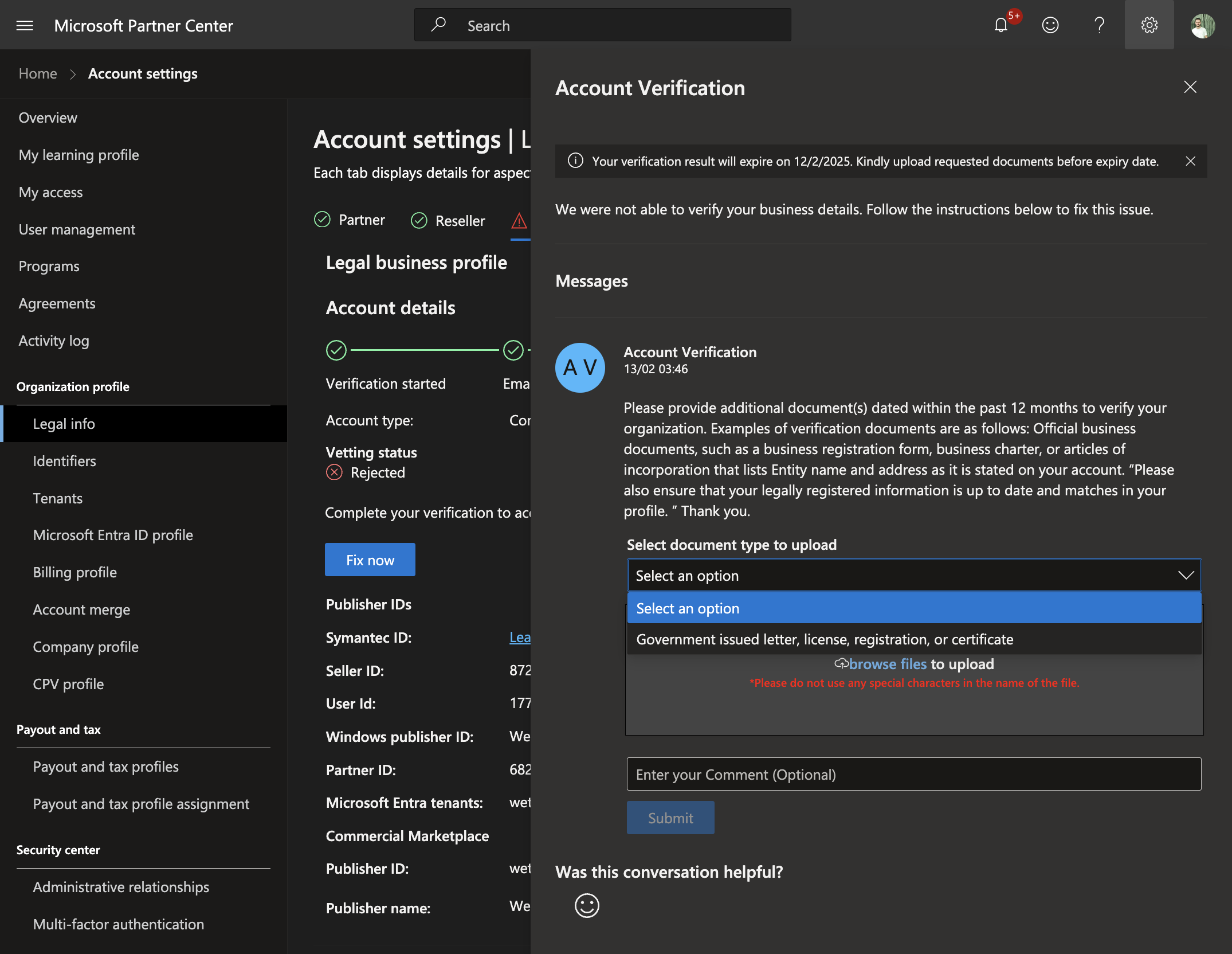Click Home breadcrumb link

coord(38,73)
